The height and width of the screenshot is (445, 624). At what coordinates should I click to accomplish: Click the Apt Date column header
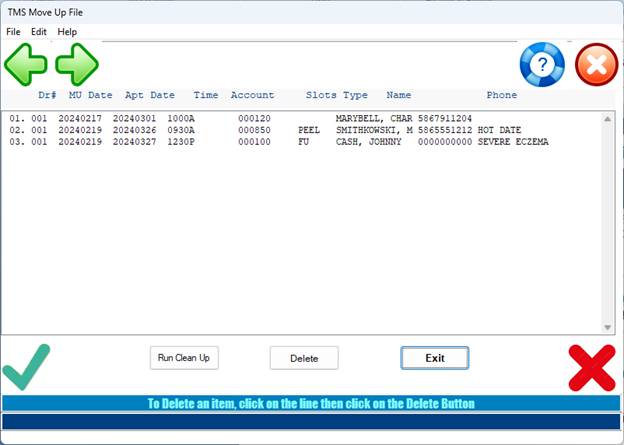(x=150, y=95)
